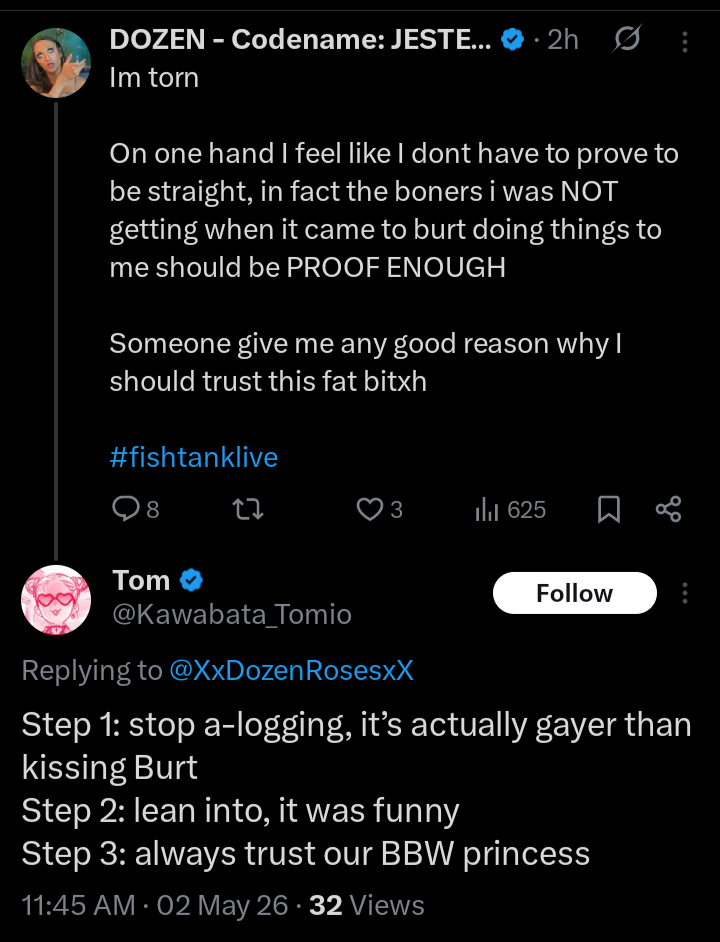This screenshot has height=942, width=720.
Task: Open more options beside Follow button
Action: coord(685,593)
